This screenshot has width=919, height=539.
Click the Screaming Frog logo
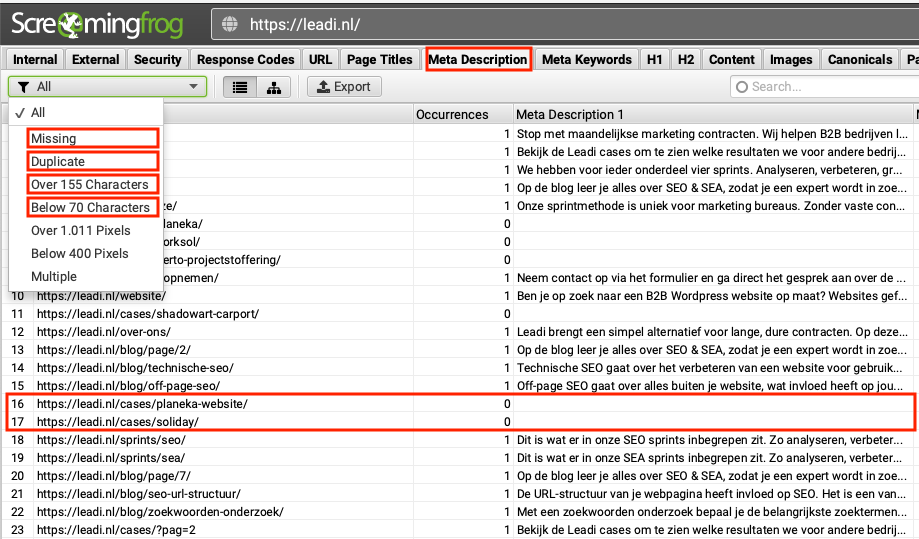97,25
